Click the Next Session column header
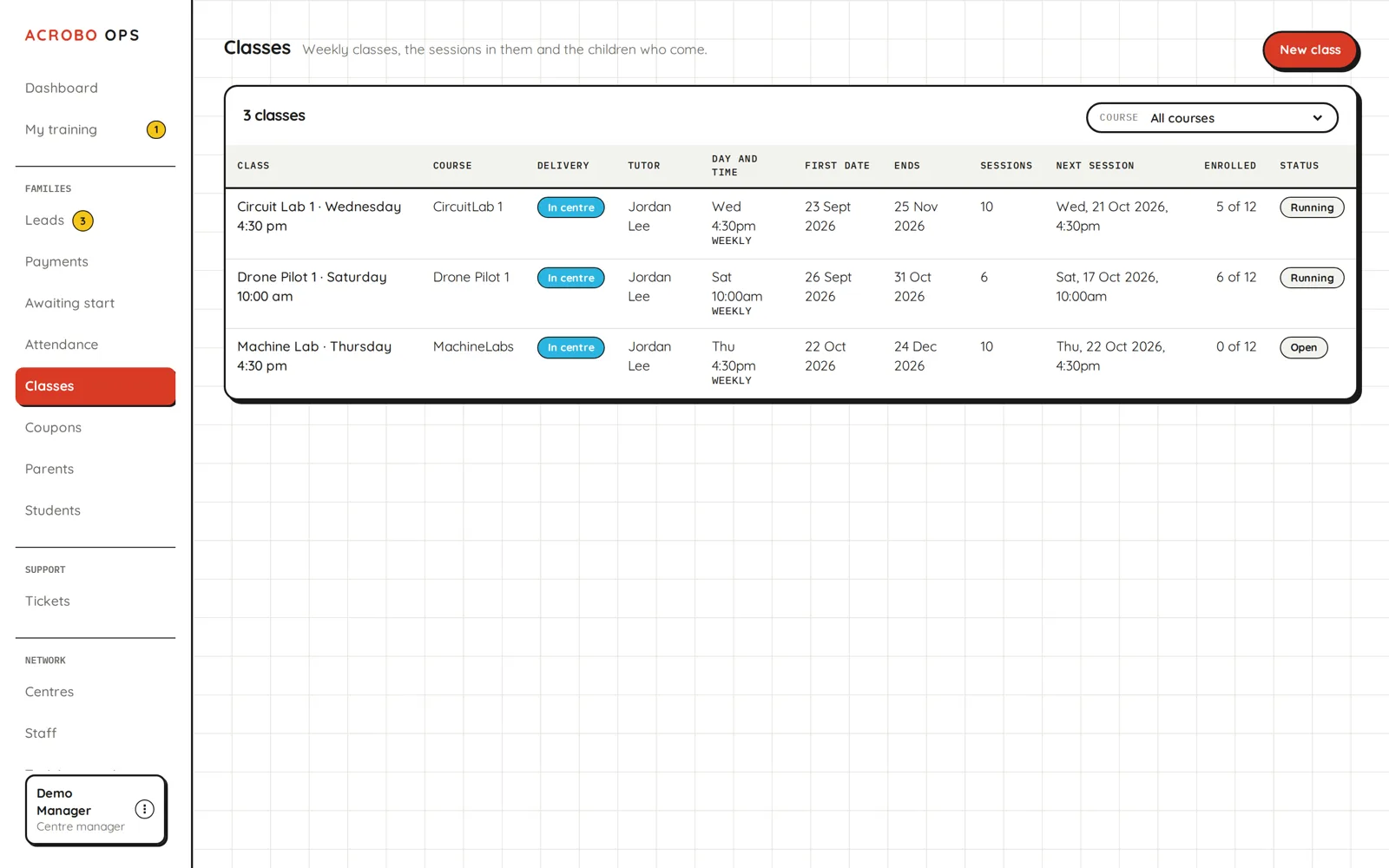This screenshot has width=1389, height=868. (x=1095, y=166)
